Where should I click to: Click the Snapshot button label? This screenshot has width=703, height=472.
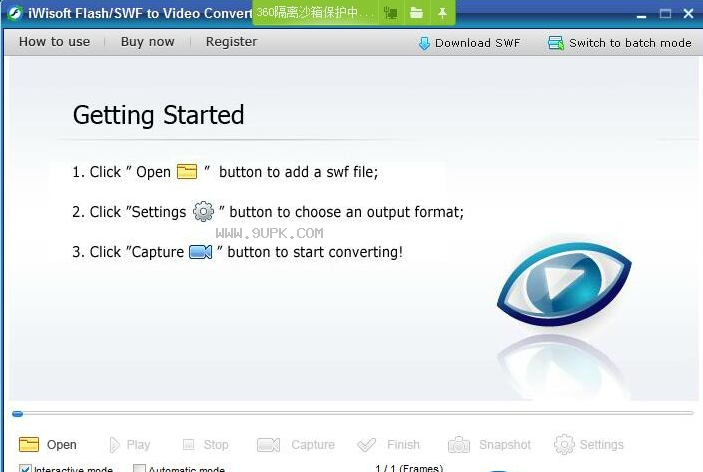[x=505, y=445]
